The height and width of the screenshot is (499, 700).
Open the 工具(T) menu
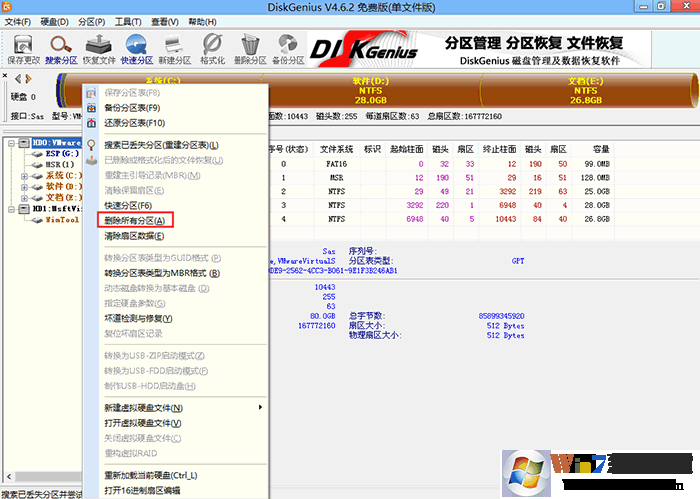pyautogui.click(x=127, y=21)
